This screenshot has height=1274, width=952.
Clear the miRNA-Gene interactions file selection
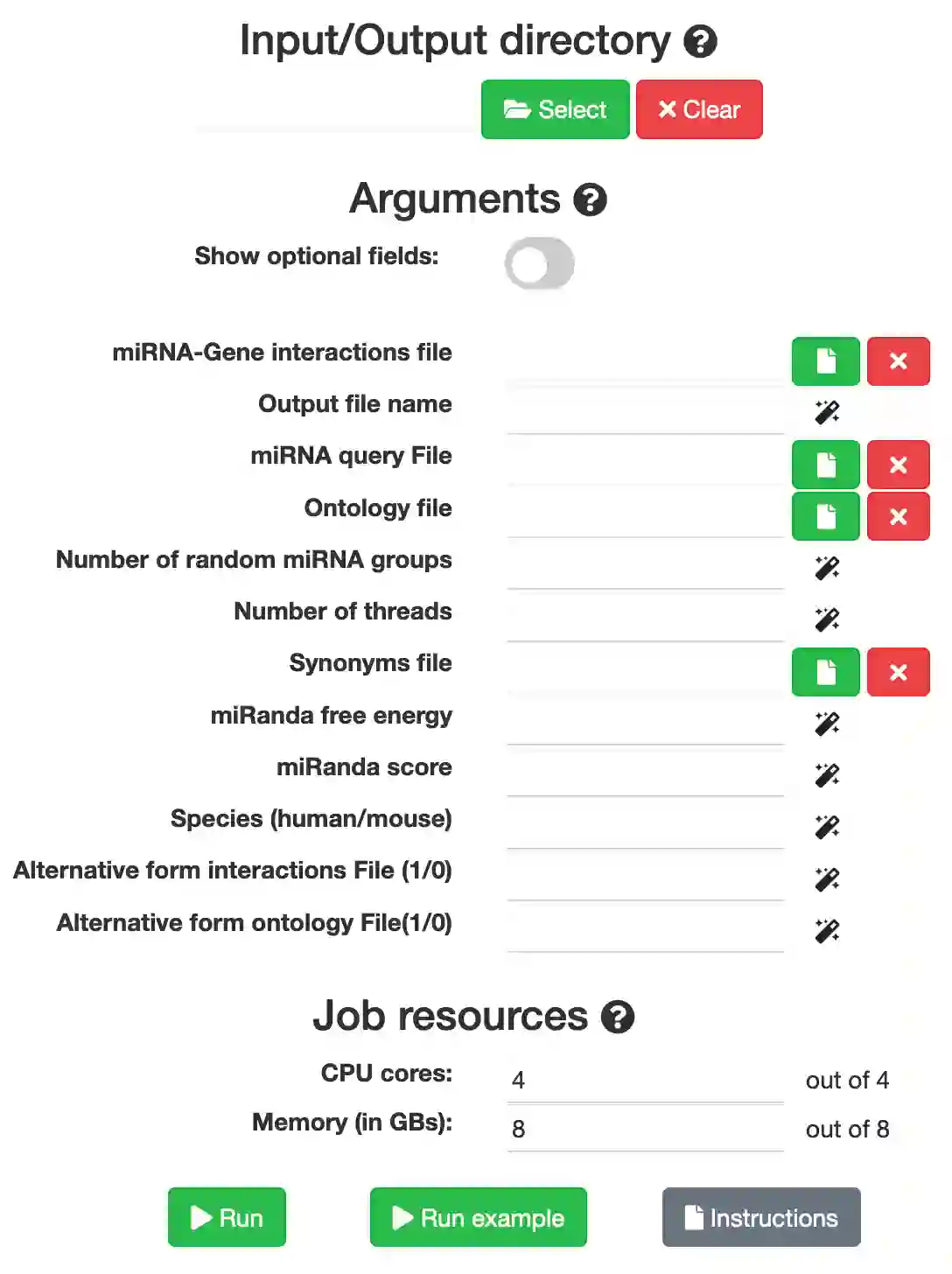click(898, 361)
